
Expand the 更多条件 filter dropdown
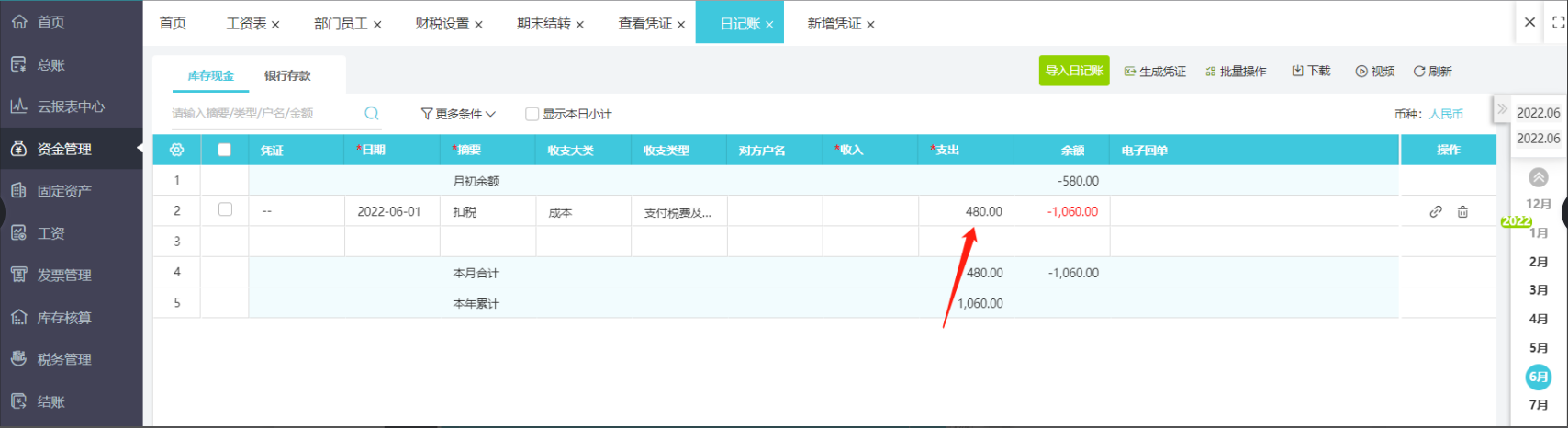(x=458, y=114)
